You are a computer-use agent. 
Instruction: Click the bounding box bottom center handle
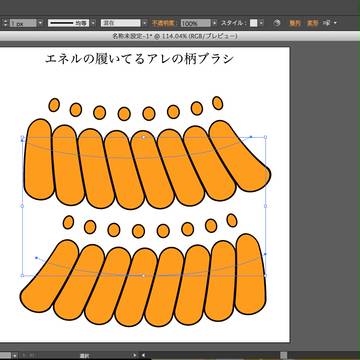click(144, 275)
